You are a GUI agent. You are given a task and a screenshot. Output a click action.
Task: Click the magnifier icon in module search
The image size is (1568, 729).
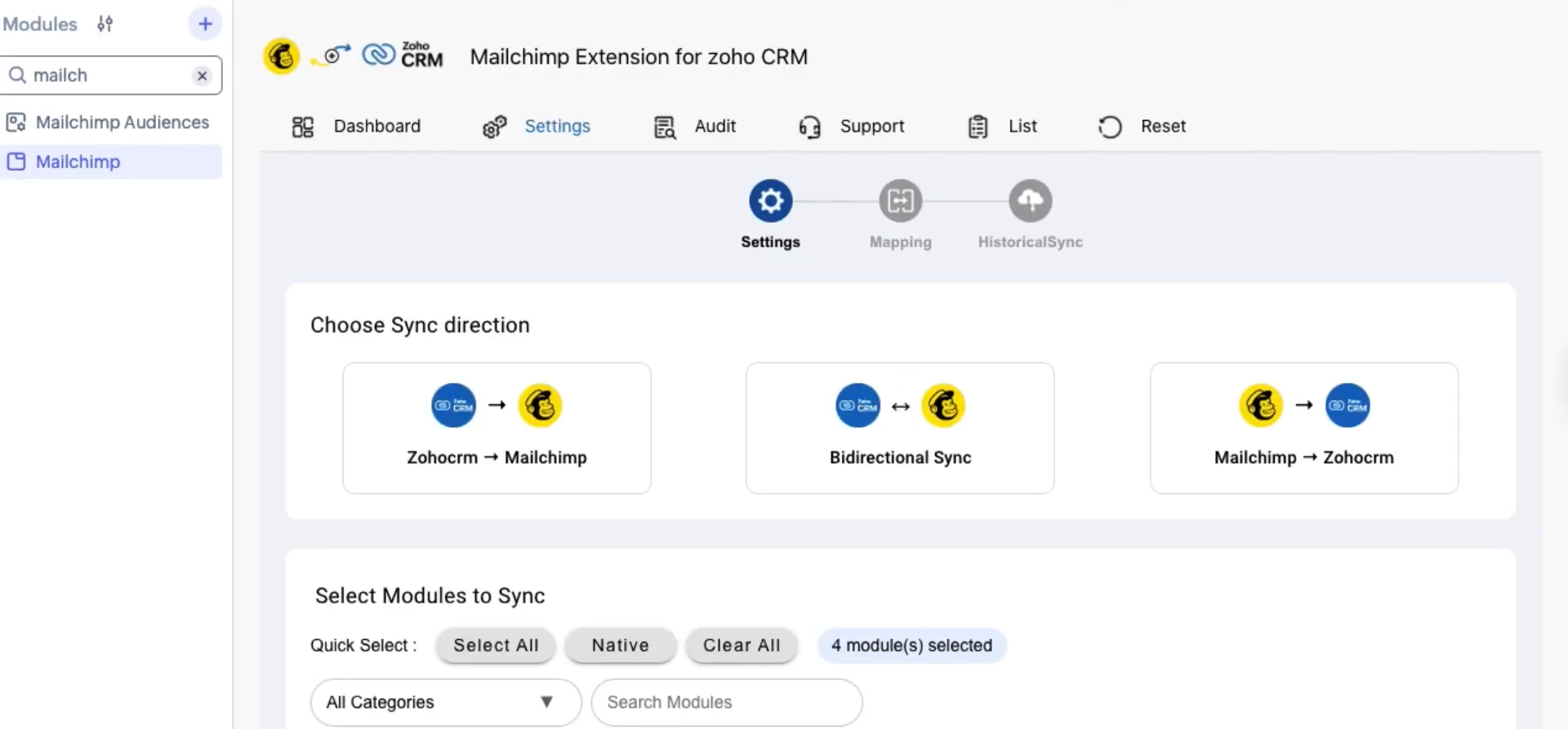point(17,75)
